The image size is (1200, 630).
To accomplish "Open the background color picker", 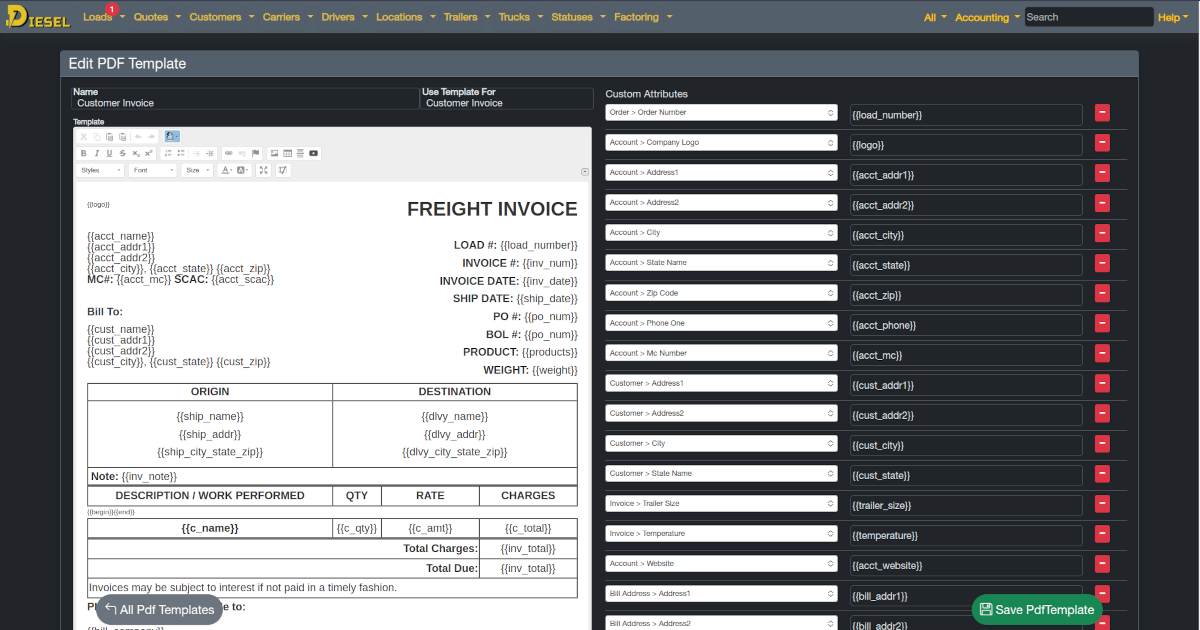I will coord(242,170).
